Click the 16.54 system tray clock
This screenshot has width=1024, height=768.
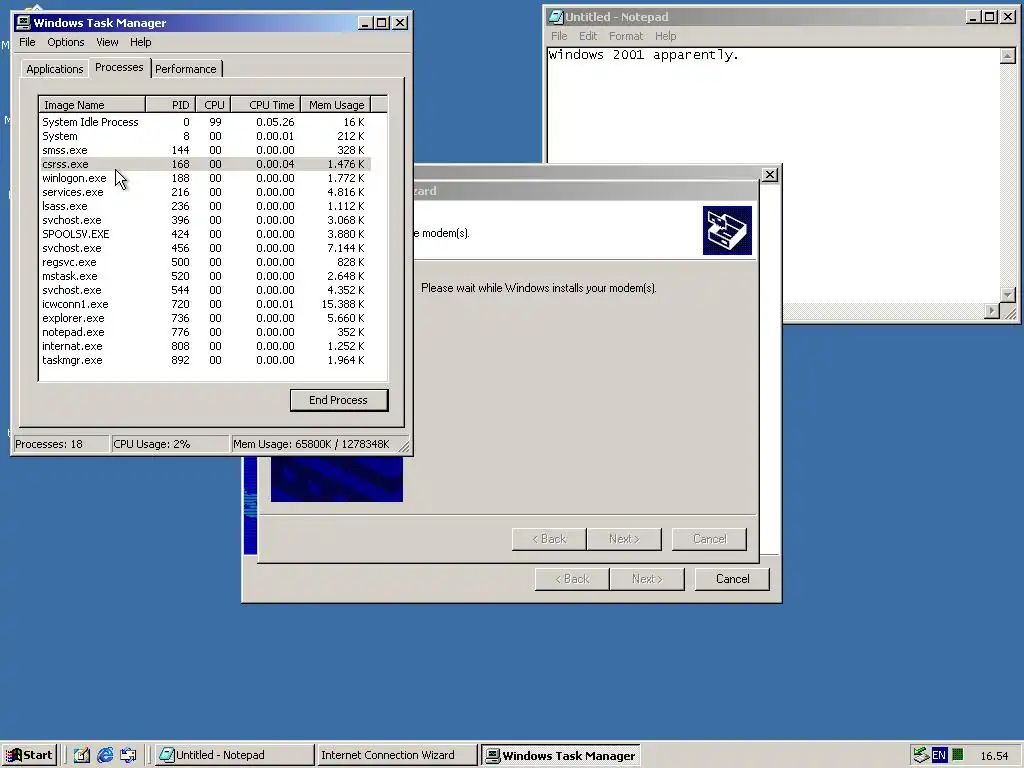coord(994,756)
